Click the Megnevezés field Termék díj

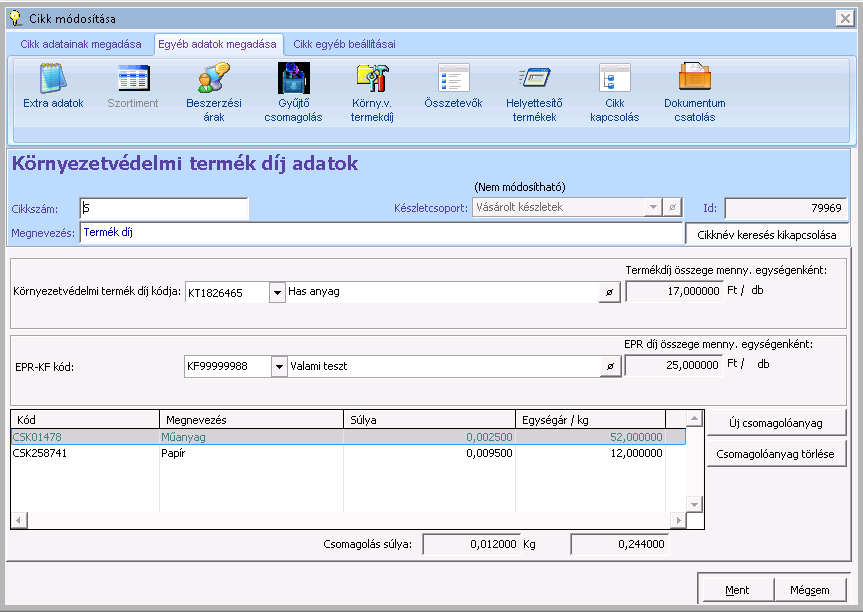point(381,233)
